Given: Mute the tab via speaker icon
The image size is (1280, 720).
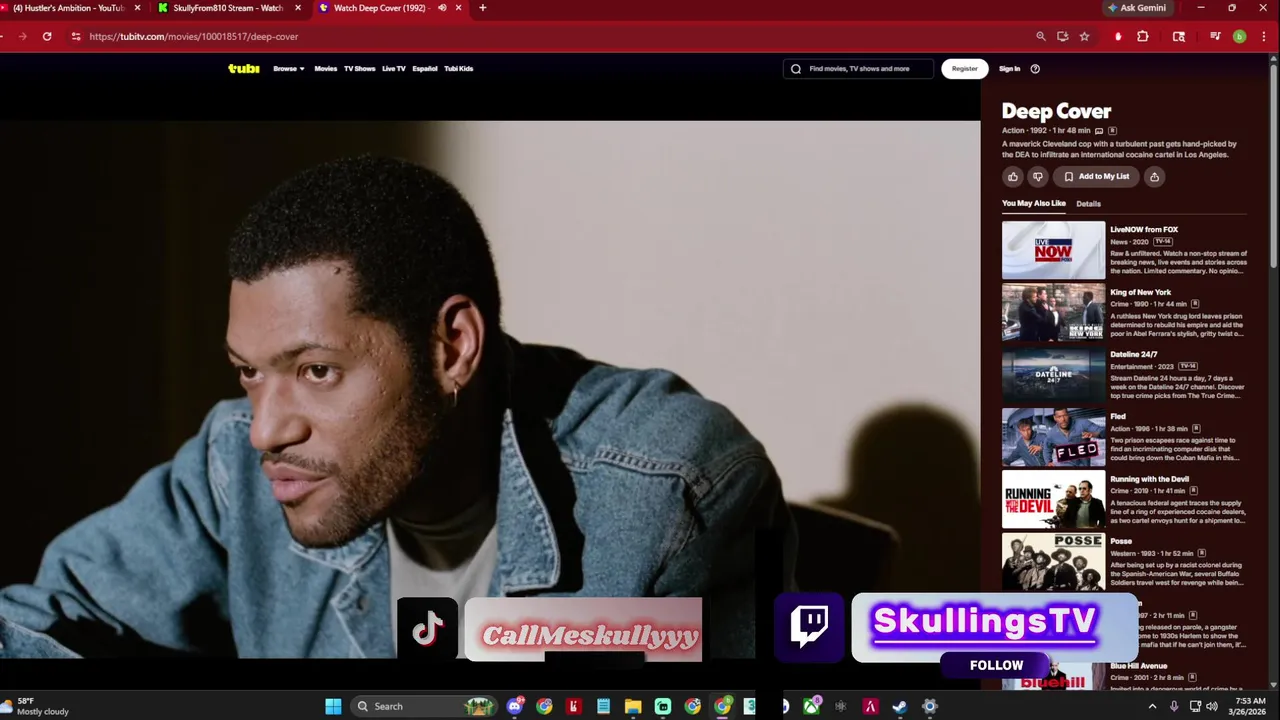Looking at the screenshot, I should pyautogui.click(x=442, y=8).
